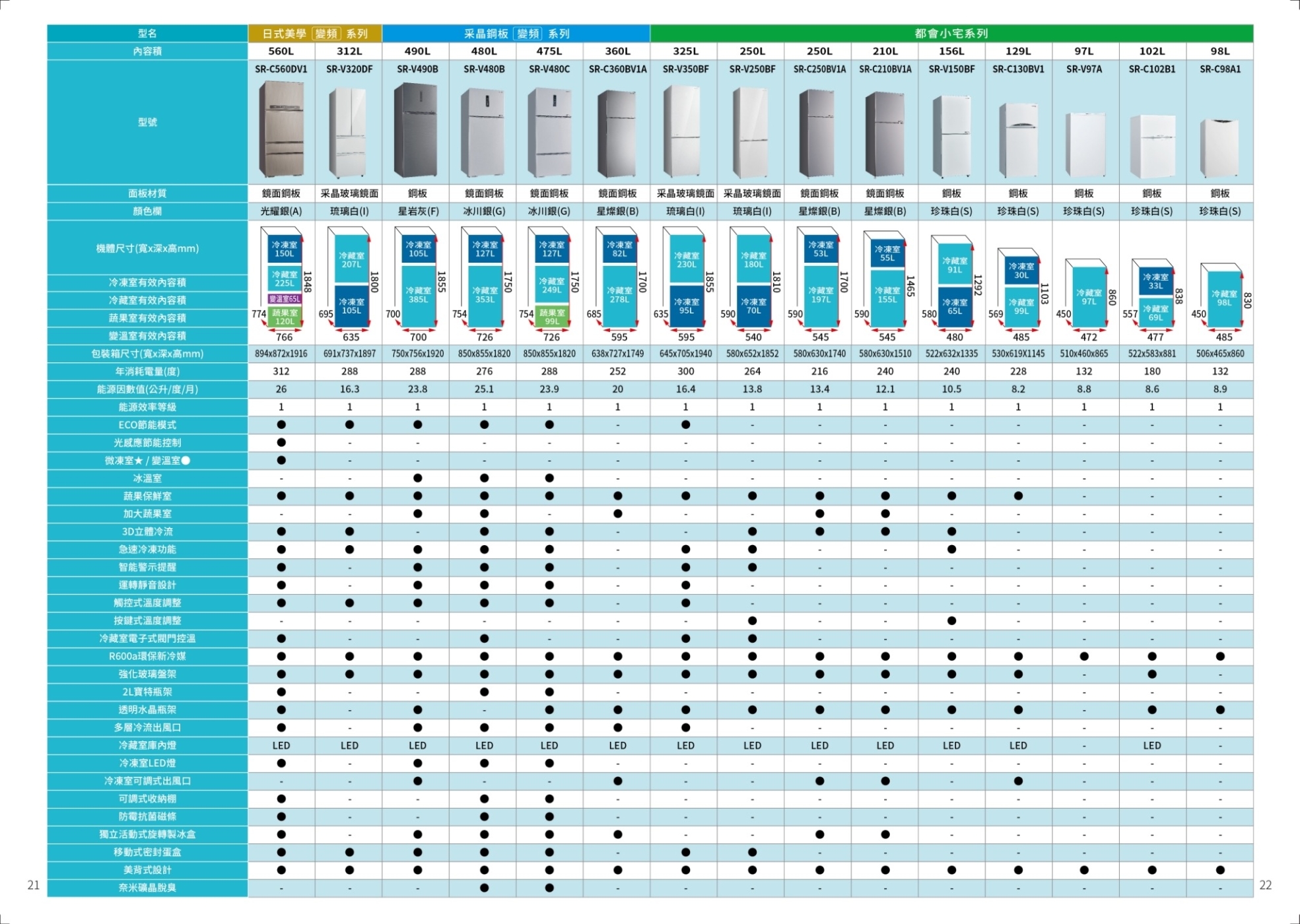1300x924 pixels.
Task: Open the SR-C98A1 small fridge picture
Action: [1219, 148]
